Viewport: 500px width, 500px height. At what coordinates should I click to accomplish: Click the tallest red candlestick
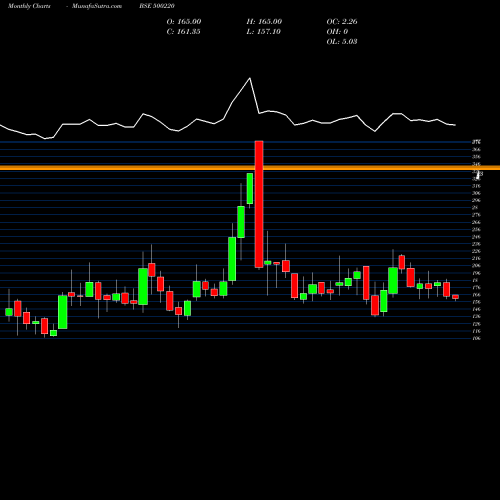click(x=259, y=204)
